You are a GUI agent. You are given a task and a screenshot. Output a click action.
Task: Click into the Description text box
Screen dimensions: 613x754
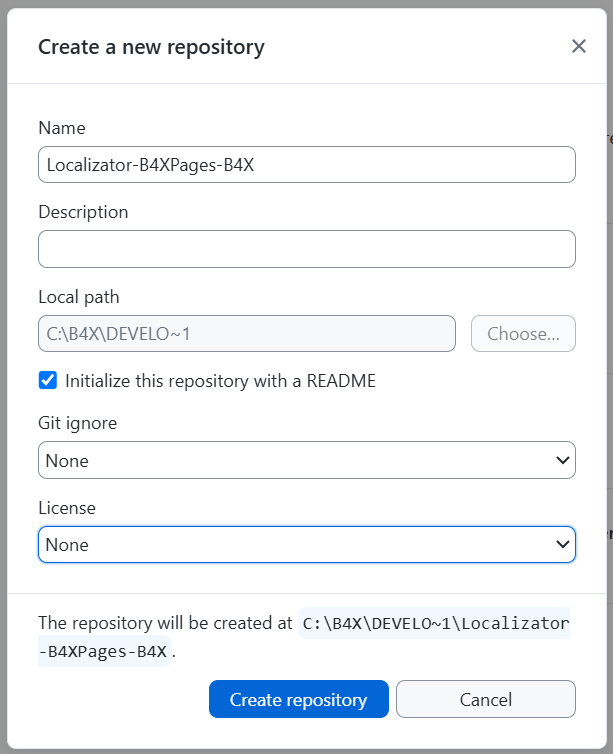coord(306,249)
